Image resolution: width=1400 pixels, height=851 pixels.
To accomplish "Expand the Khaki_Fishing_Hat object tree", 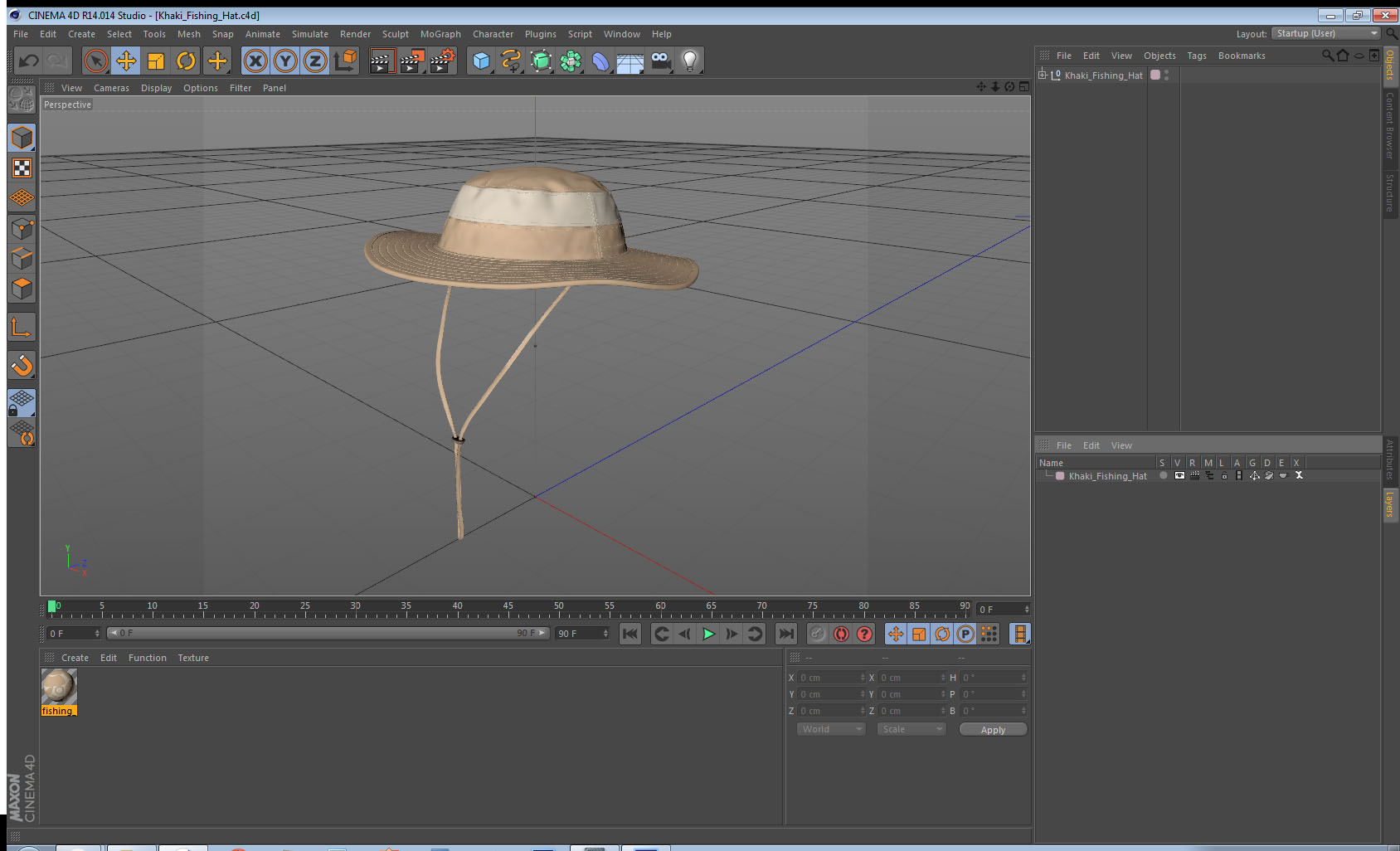I will [x=1043, y=75].
